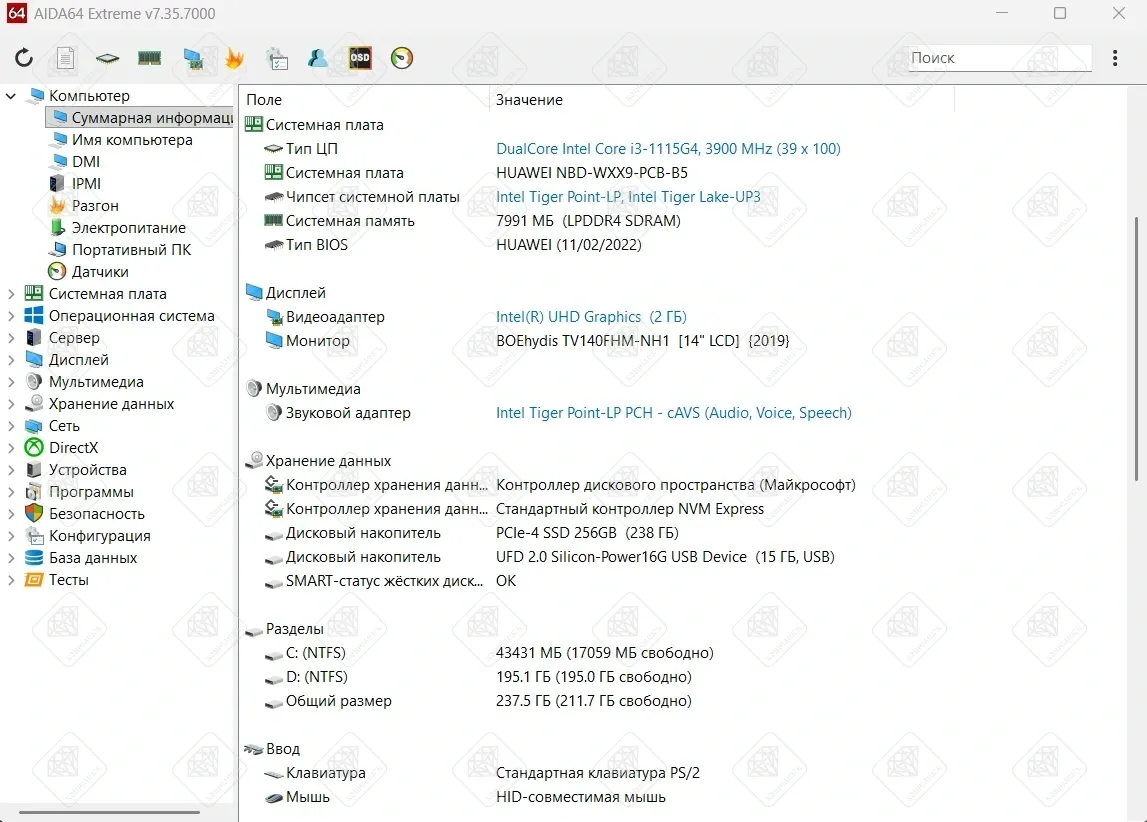Expand the Мультимедиа tree node
Image resolution: width=1147 pixels, height=822 pixels.
(x=11, y=382)
